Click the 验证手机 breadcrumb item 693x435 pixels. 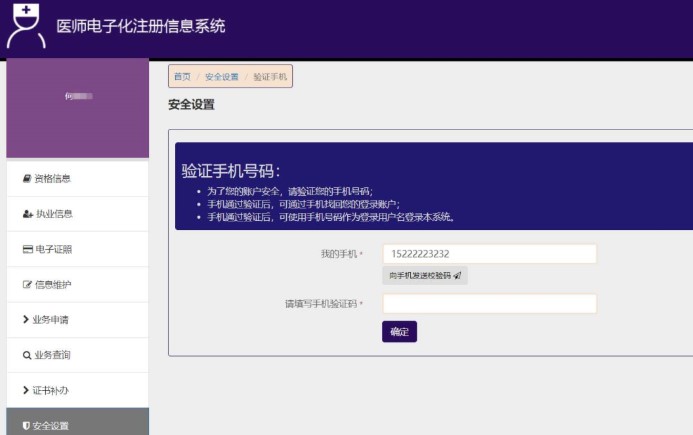[270, 77]
